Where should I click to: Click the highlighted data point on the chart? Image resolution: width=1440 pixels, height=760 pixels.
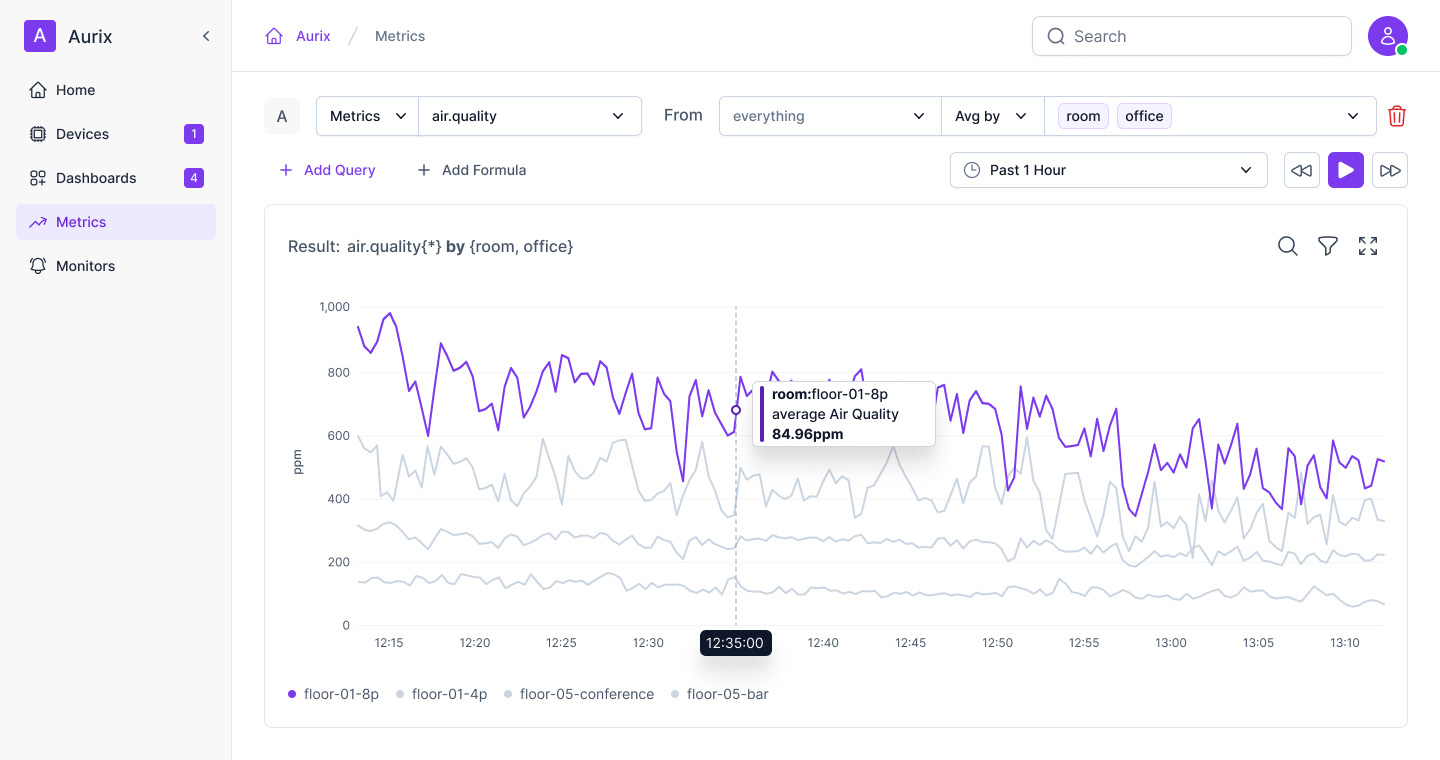(736, 410)
